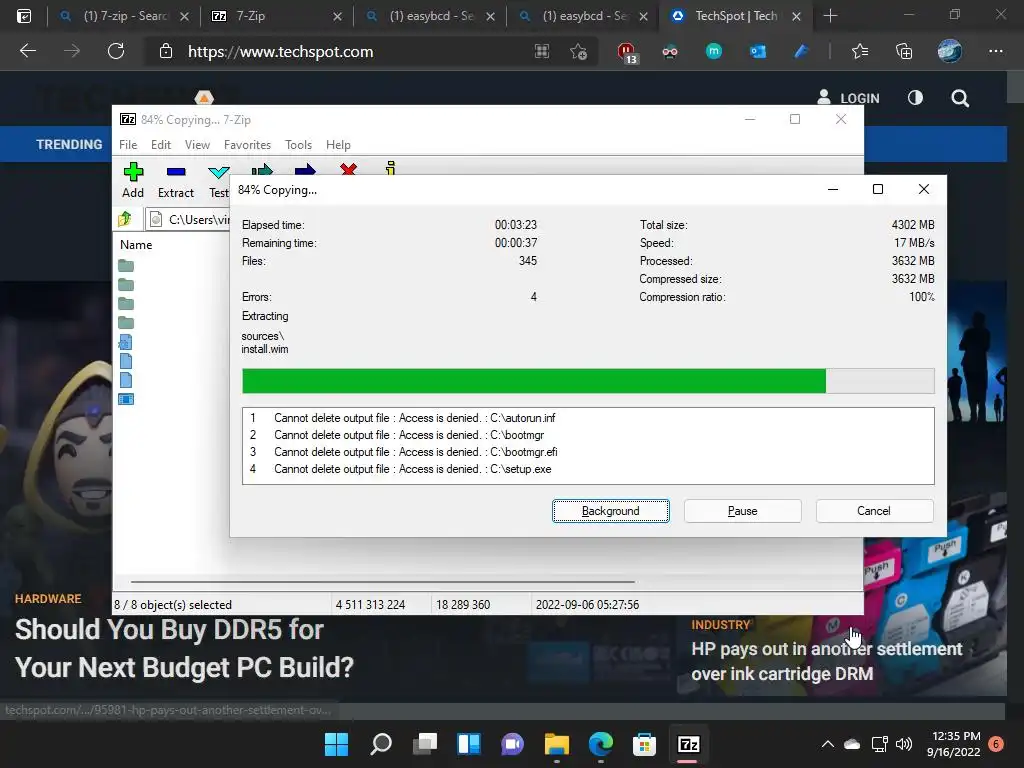Open the File menu in 7-Zip
The image size is (1024, 768).
click(x=128, y=144)
